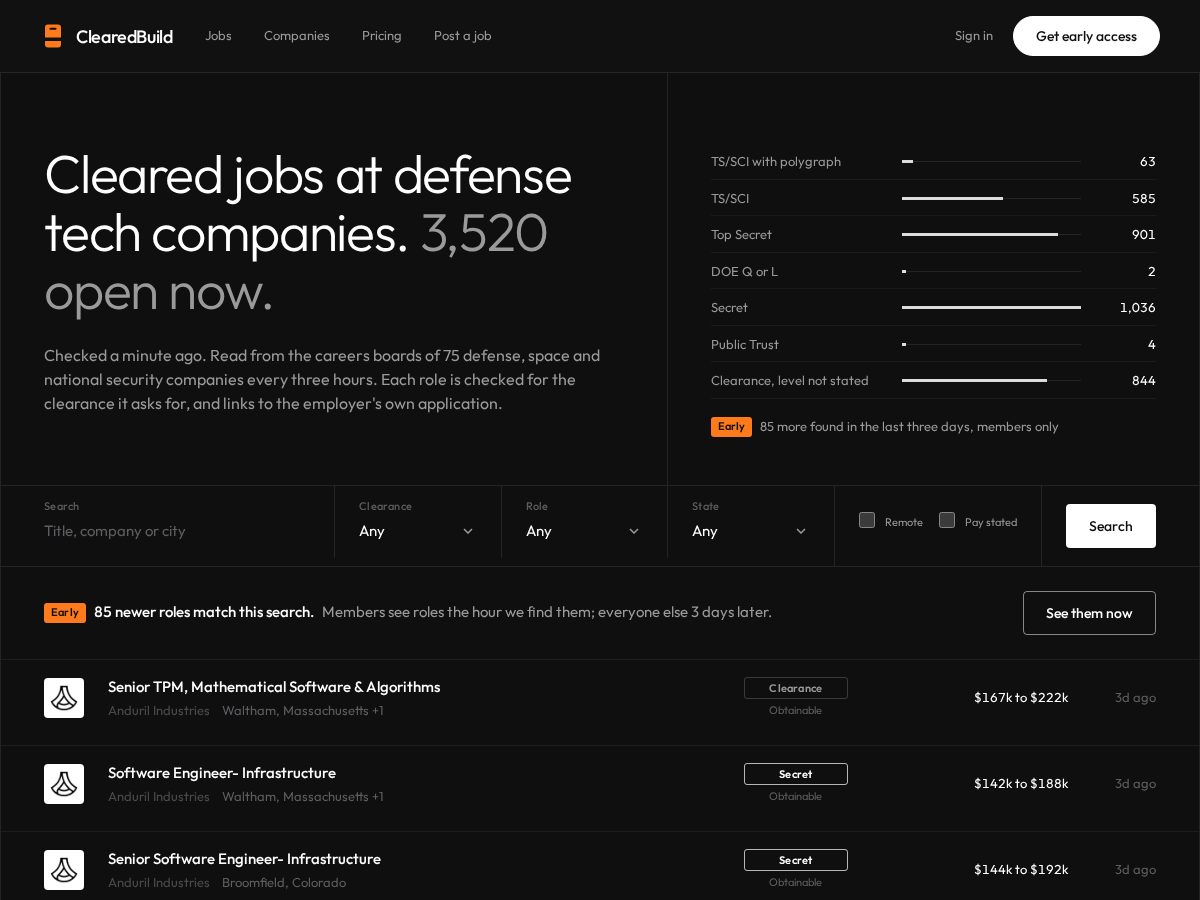Click the TS/SCI clearance label

coord(730,198)
